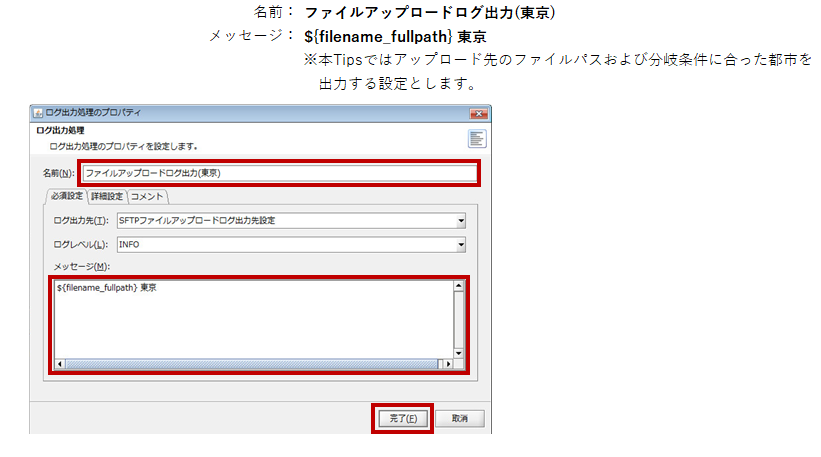The height and width of the screenshot is (457, 821).
Task: Click the 名前(N) input field
Action: (280, 173)
